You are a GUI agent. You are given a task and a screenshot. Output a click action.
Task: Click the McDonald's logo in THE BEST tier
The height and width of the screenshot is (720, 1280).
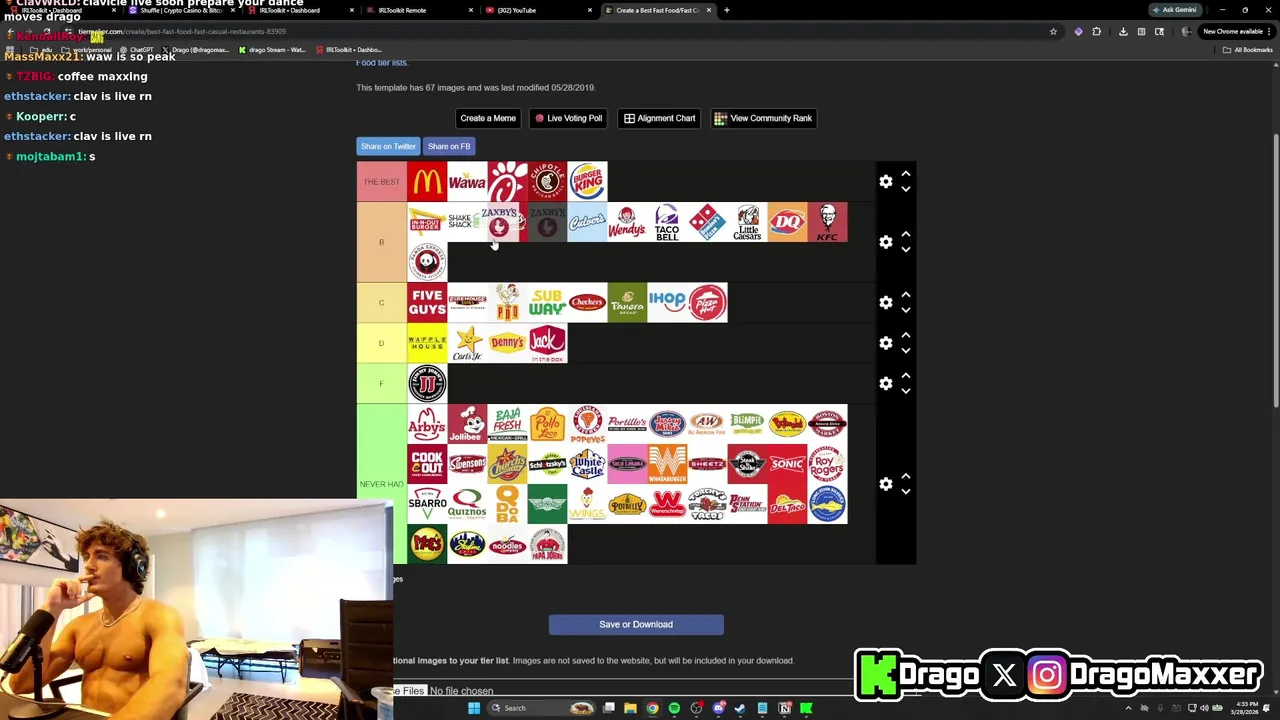pyautogui.click(x=427, y=181)
